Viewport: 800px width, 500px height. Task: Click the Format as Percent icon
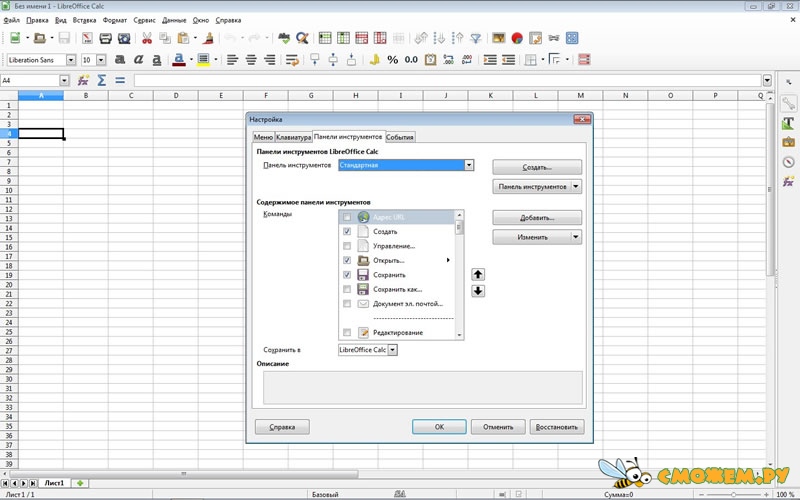392,60
